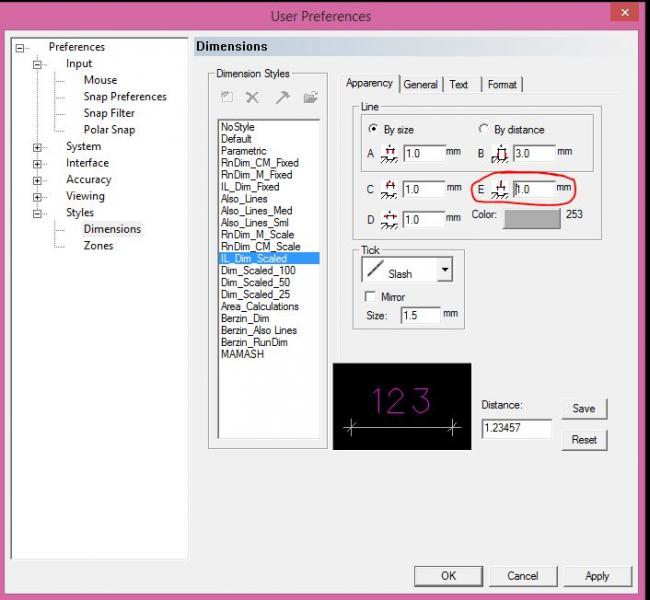Image resolution: width=650 pixels, height=600 pixels.
Task: Click the open folder style icon
Action: pos(310,98)
